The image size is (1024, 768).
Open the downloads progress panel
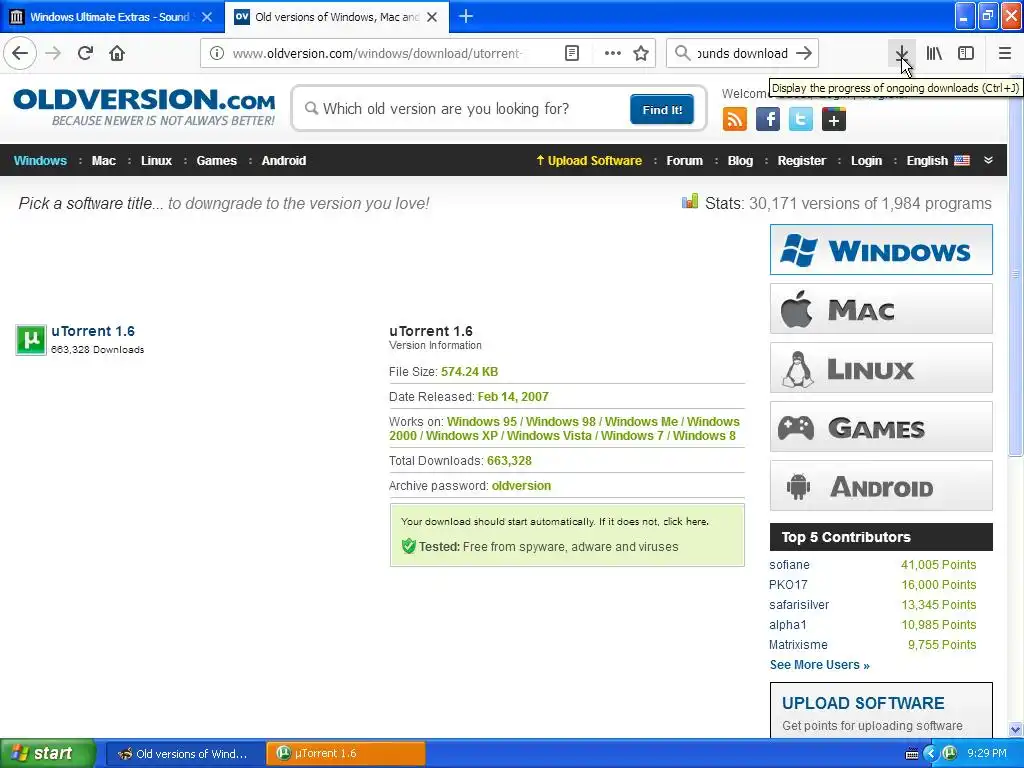(x=902, y=54)
